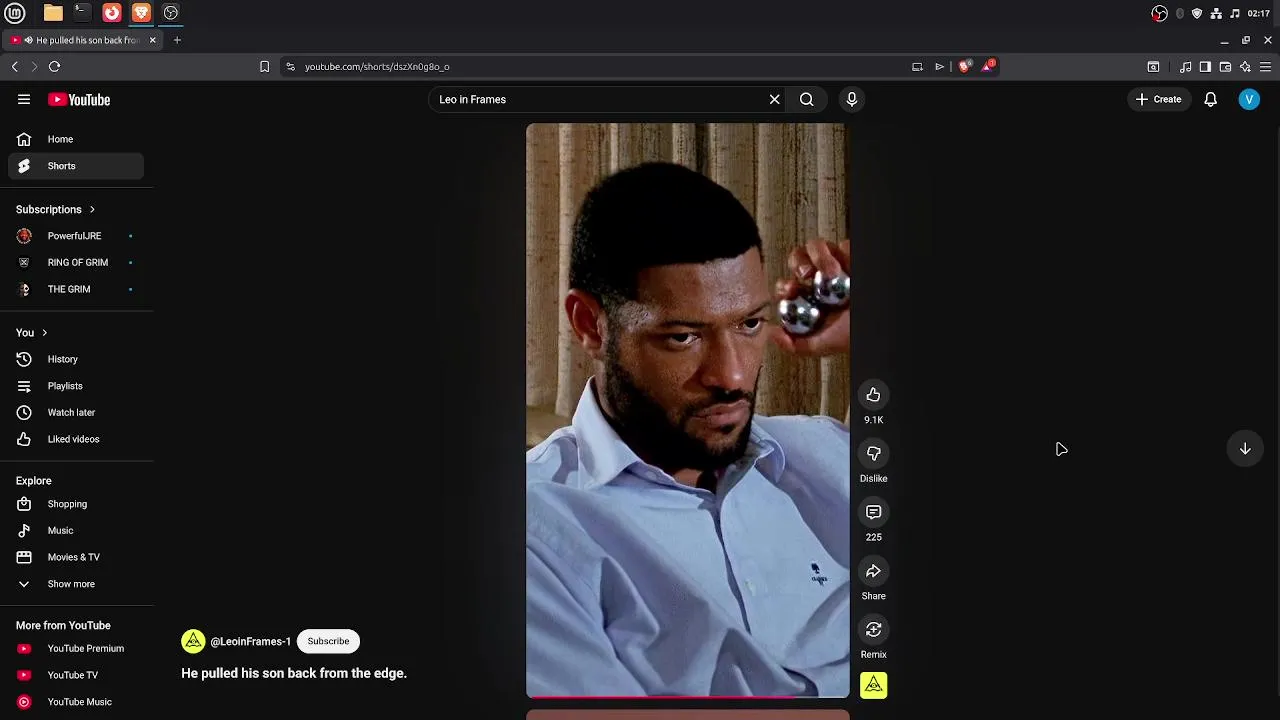Open terminal from the panel

coord(82,13)
